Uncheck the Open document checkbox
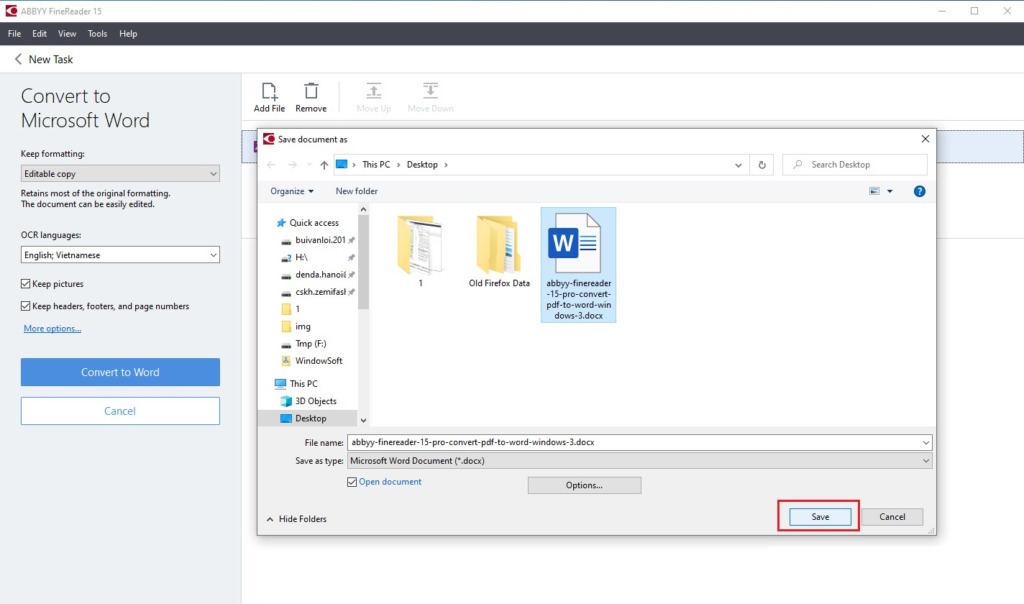Image resolution: width=1024 pixels, height=604 pixels. point(351,482)
